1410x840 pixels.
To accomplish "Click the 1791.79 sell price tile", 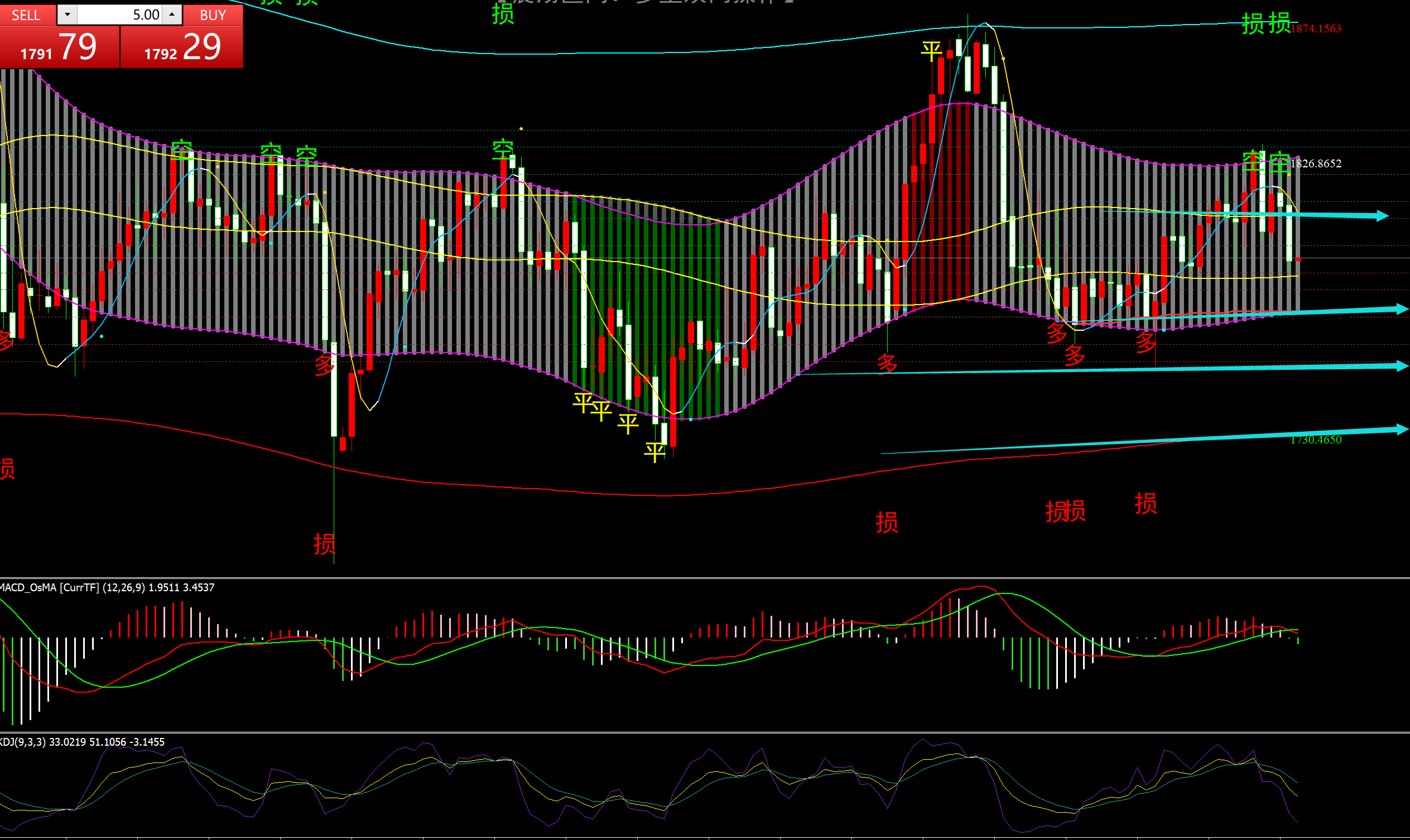I will [x=60, y=47].
